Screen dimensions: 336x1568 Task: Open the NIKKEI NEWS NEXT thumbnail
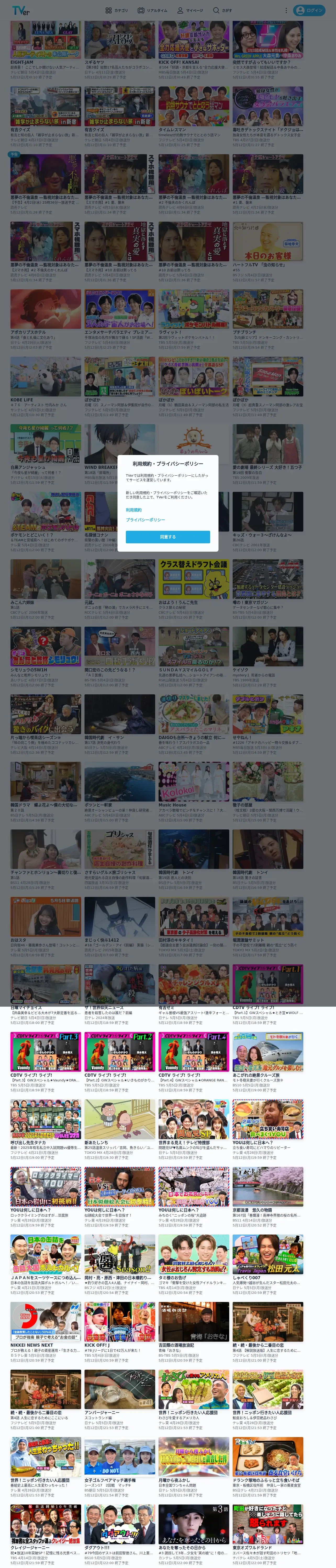click(x=46, y=1323)
